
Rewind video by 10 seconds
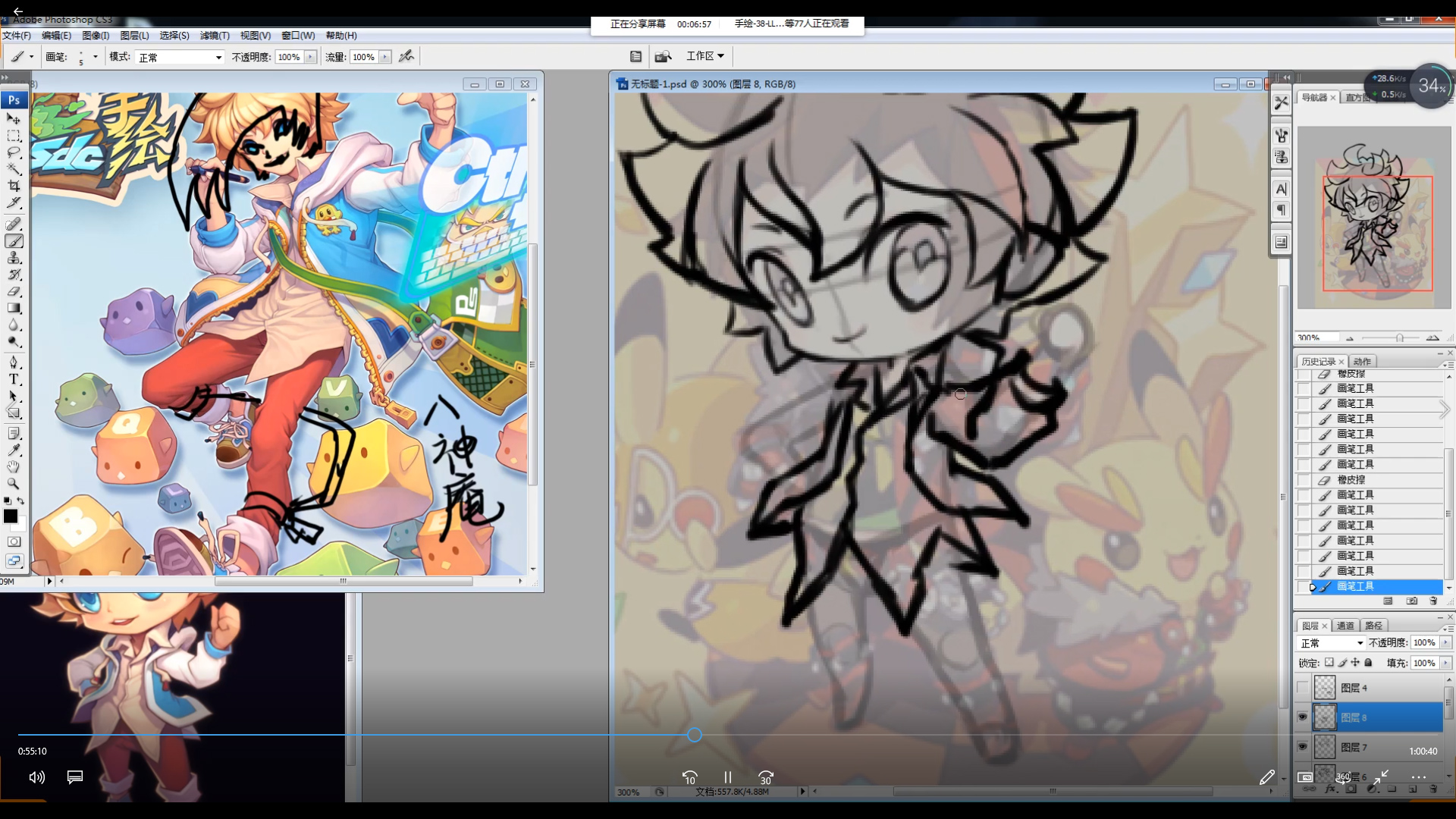click(x=689, y=777)
